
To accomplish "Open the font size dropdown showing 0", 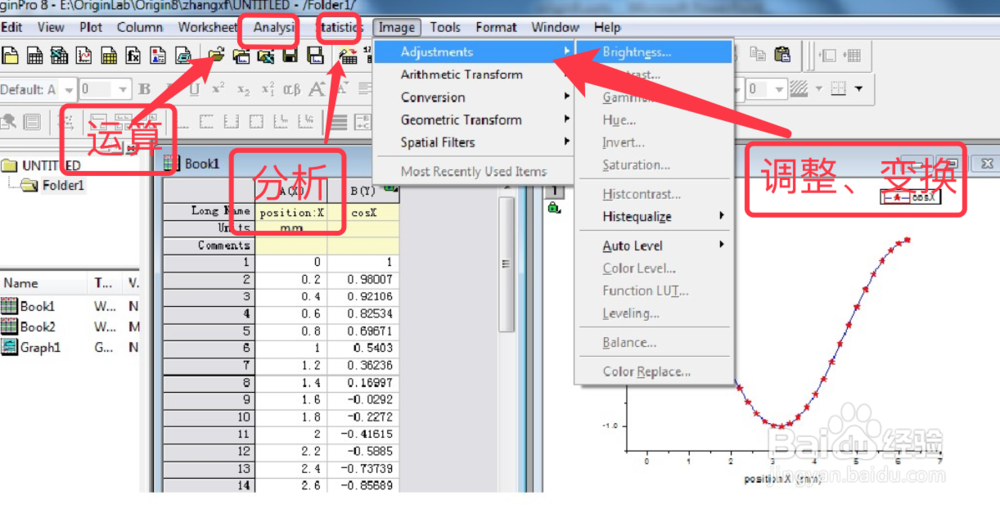I will [123, 89].
